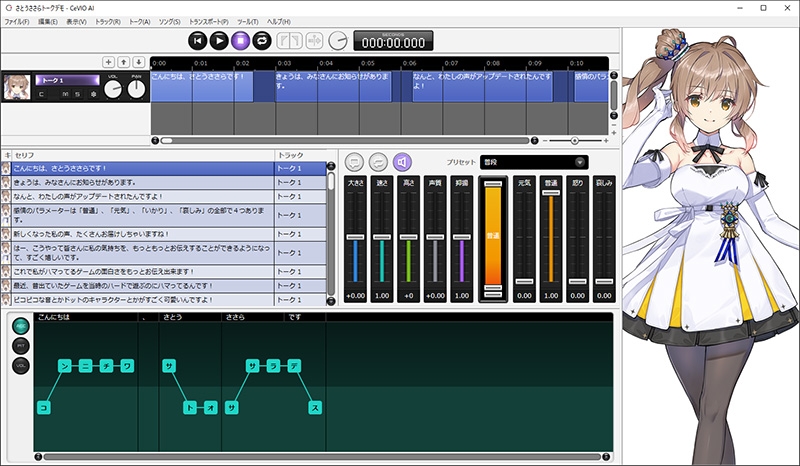Click the PAN knob on the track header
Viewport: 800px width, 466px height.
136,89
